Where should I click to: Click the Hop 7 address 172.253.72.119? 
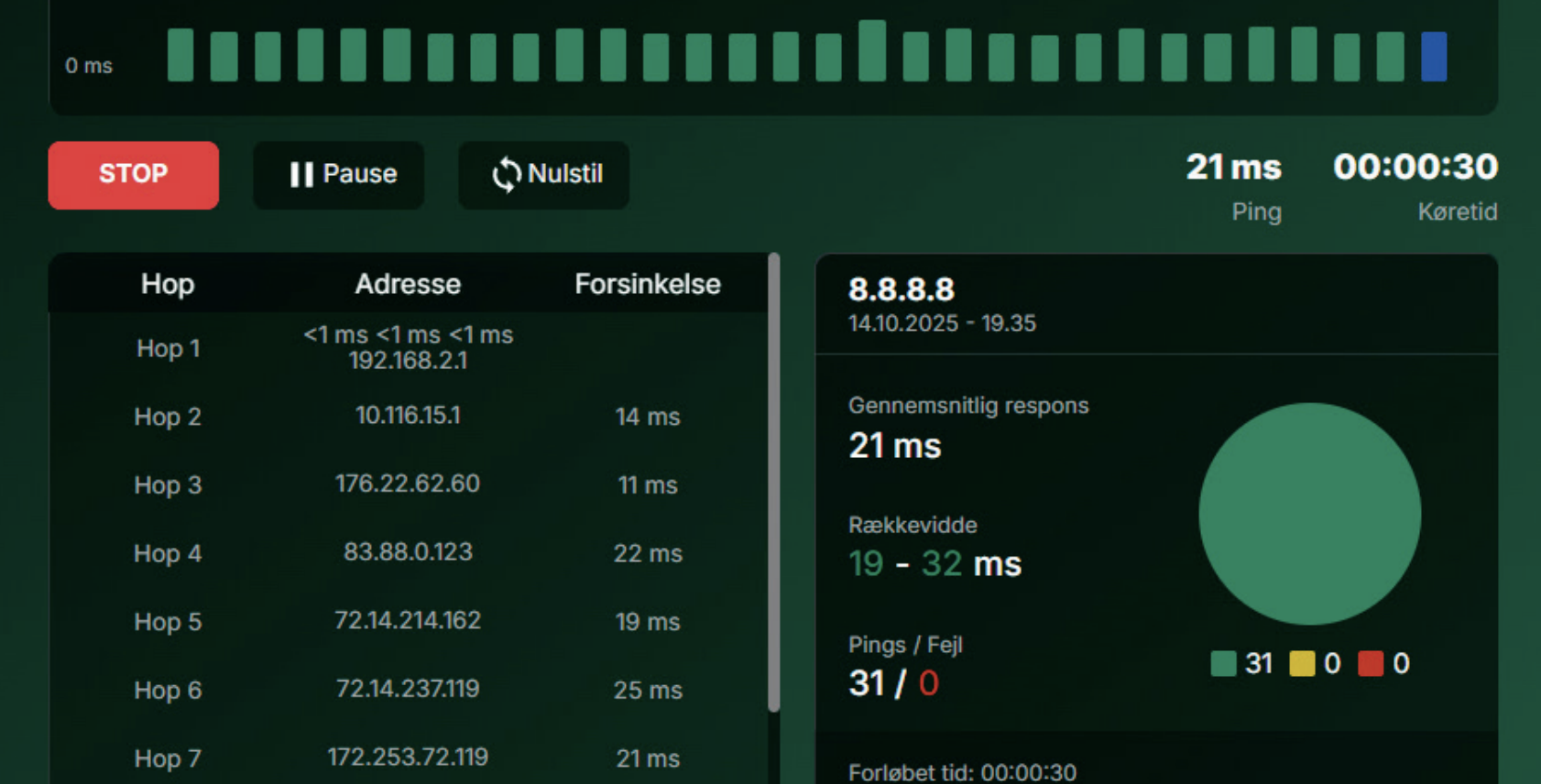click(x=408, y=757)
